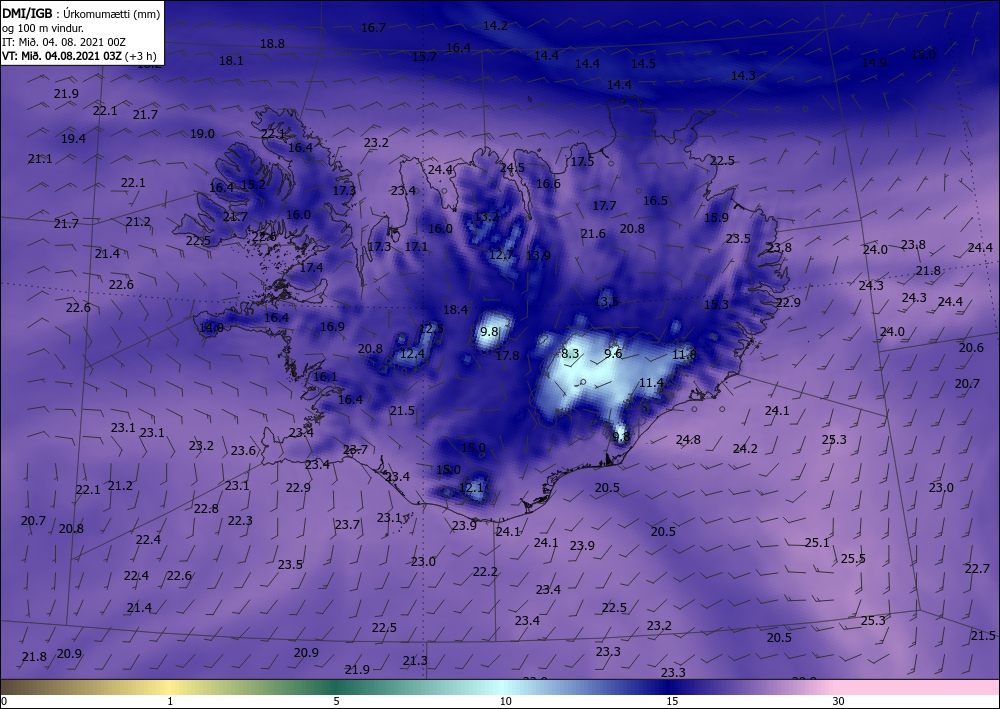Click the 9.6 value over the ice cap
Image resolution: width=1000 pixels, height=709 pixels.
tap(613, 353)
